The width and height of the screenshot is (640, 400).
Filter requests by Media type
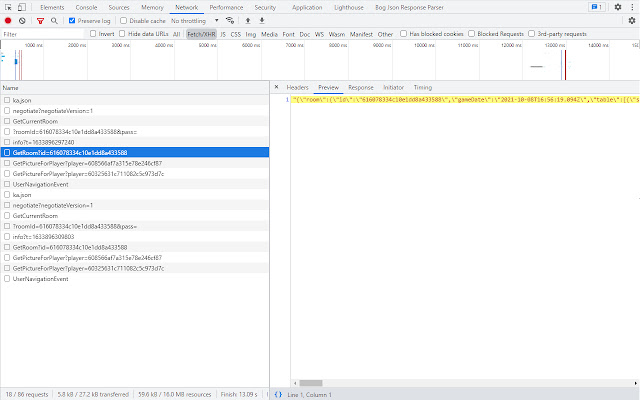tap(269, 34)
